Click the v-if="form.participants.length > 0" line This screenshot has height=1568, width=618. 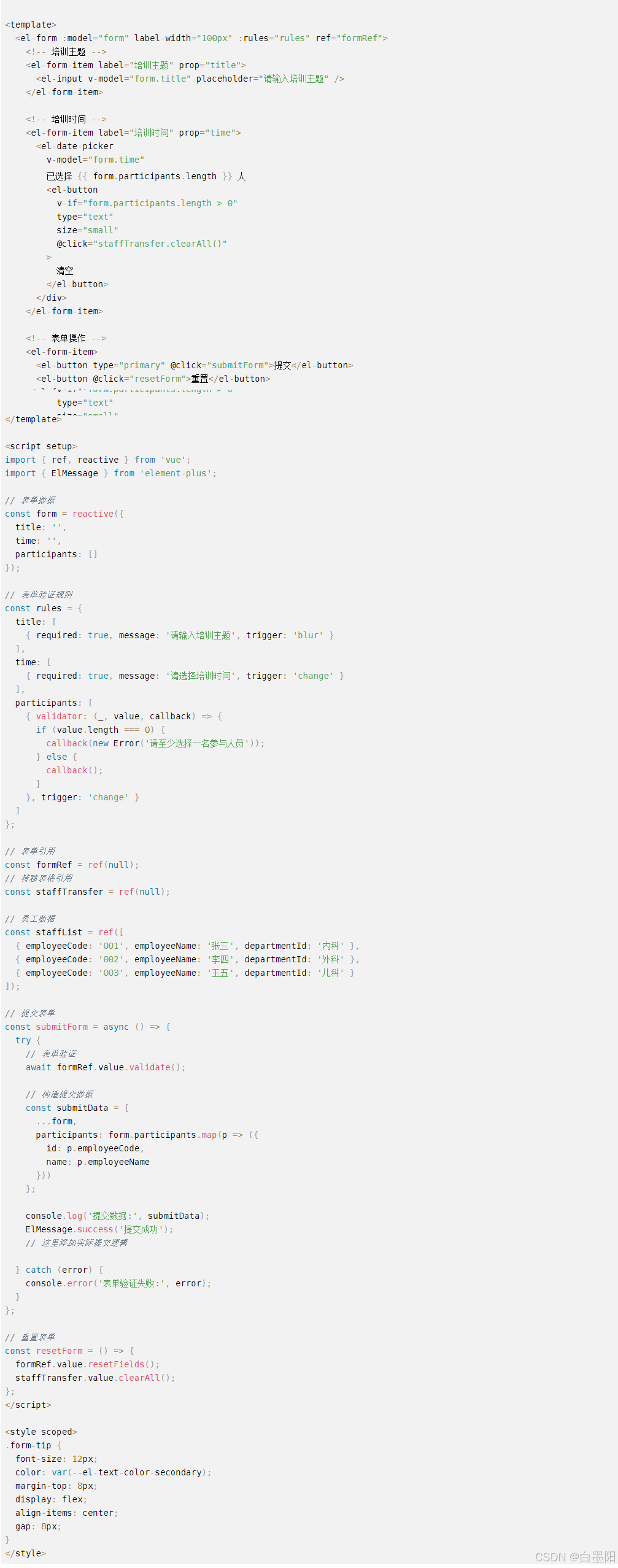click(x=147, y=203)
